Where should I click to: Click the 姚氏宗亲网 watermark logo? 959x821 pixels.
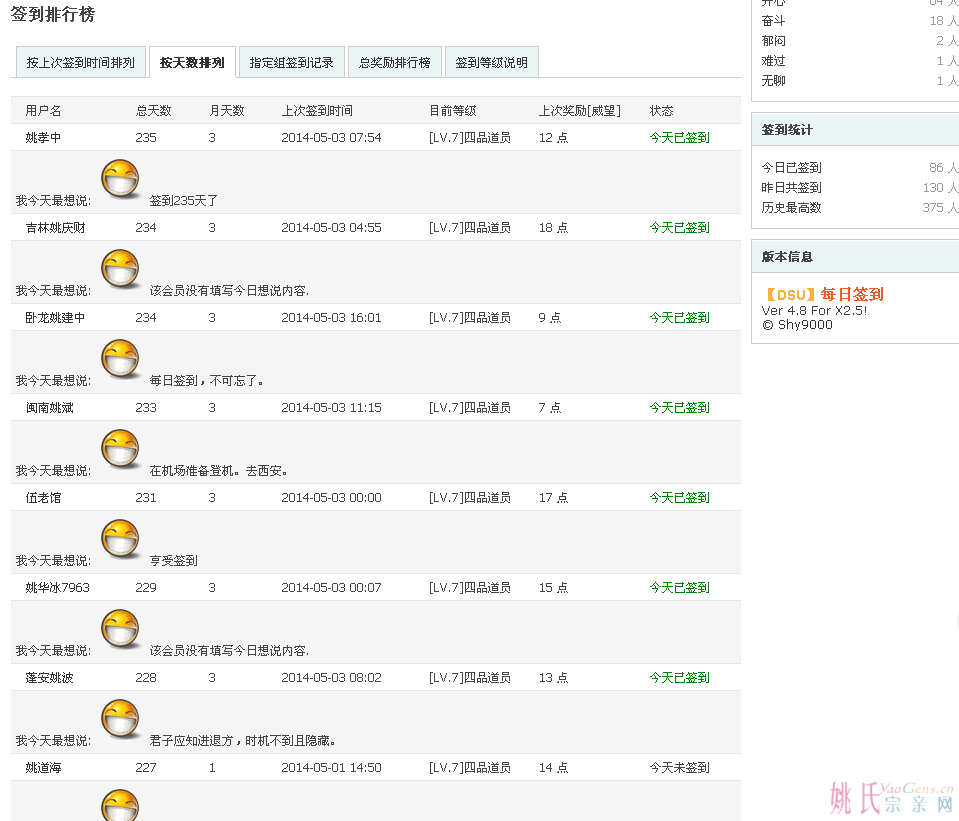pos(891,797)
